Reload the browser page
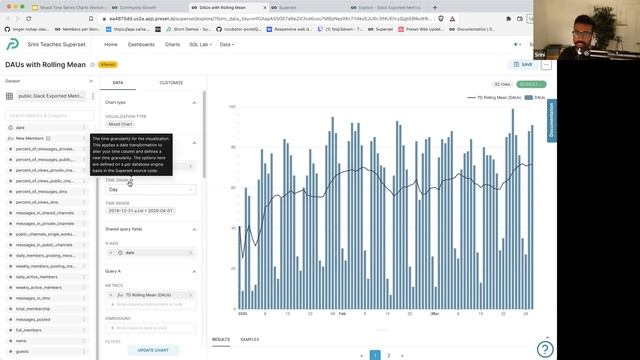This screenshot has height=360, width=640. 29,19
